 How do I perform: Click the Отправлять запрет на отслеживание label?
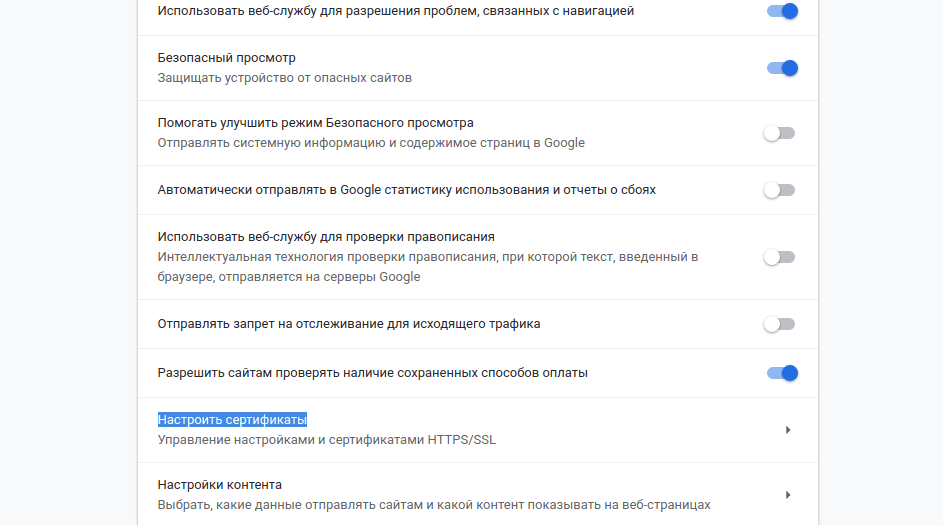click(363, 324)
